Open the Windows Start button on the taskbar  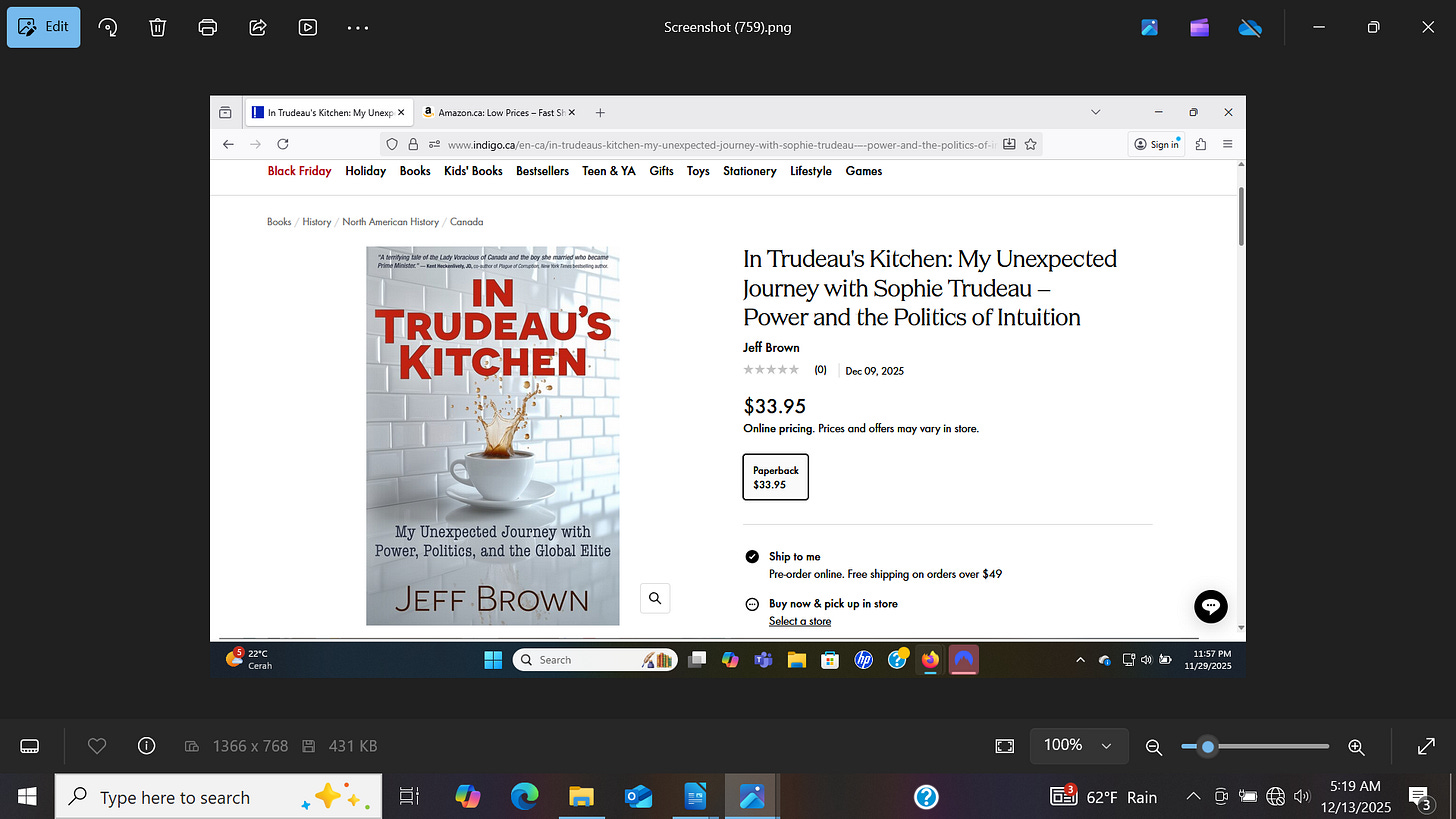point(27,796)
